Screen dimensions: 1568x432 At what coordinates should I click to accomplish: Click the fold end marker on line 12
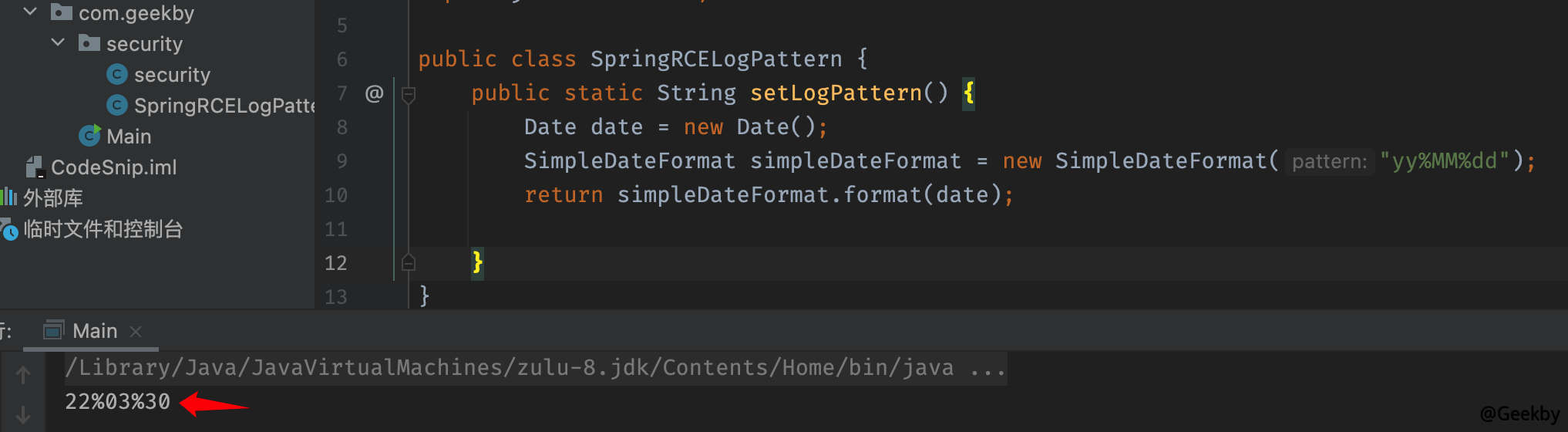[x=409, y=263]
